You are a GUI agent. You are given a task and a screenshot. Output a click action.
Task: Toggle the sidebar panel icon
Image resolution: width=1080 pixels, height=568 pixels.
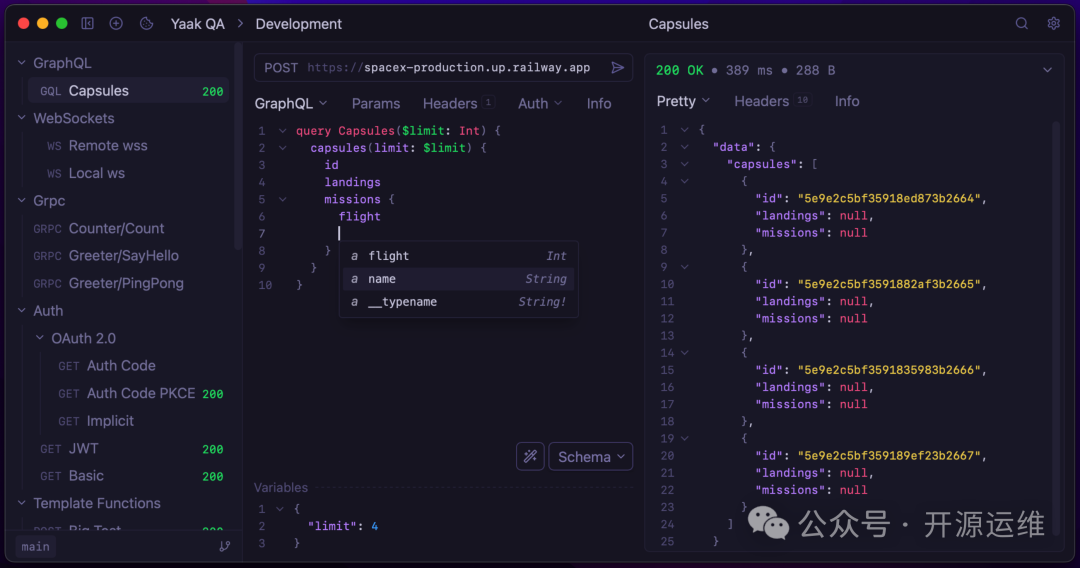coord(88,23)
